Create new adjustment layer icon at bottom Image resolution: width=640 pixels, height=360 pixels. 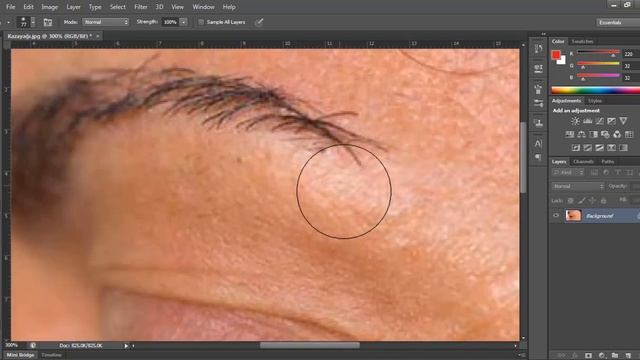pos(602,356)
